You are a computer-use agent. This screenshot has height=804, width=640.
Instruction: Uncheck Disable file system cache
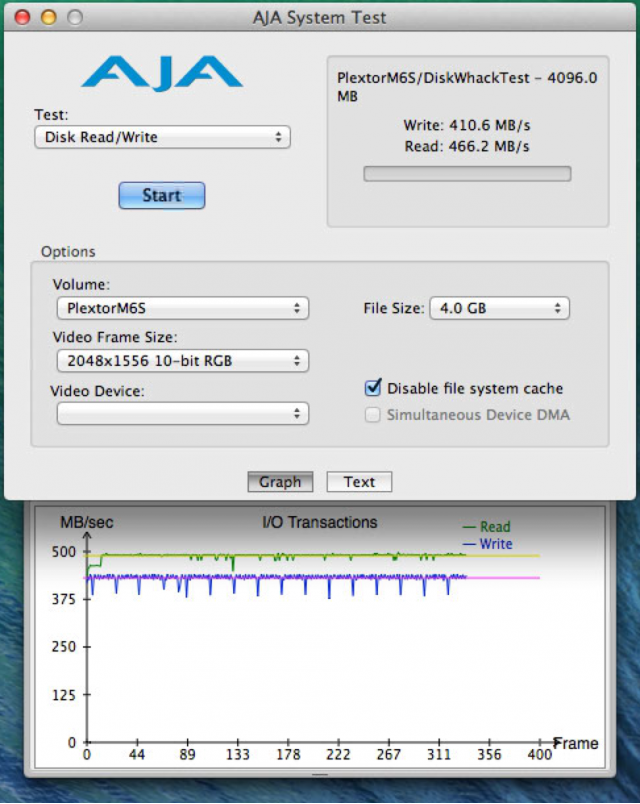click(x=373, y=388)
